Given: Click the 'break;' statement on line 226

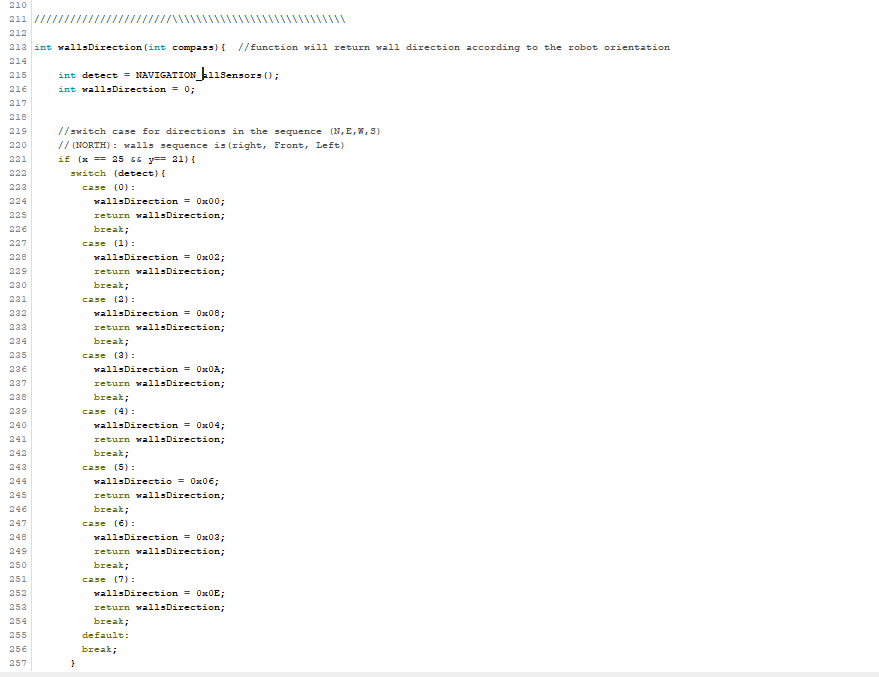Looking at the screenshot, I should pyautogui.click(x=111, y=230).
